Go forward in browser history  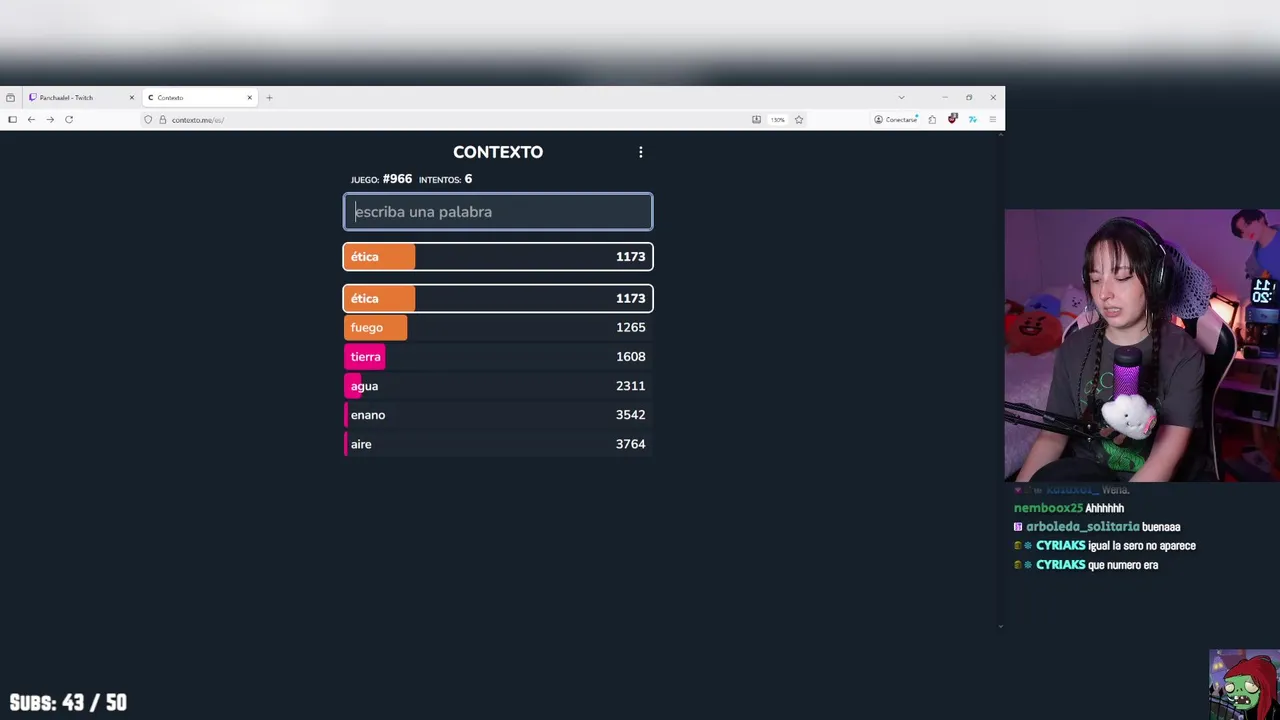click(50, 120)
